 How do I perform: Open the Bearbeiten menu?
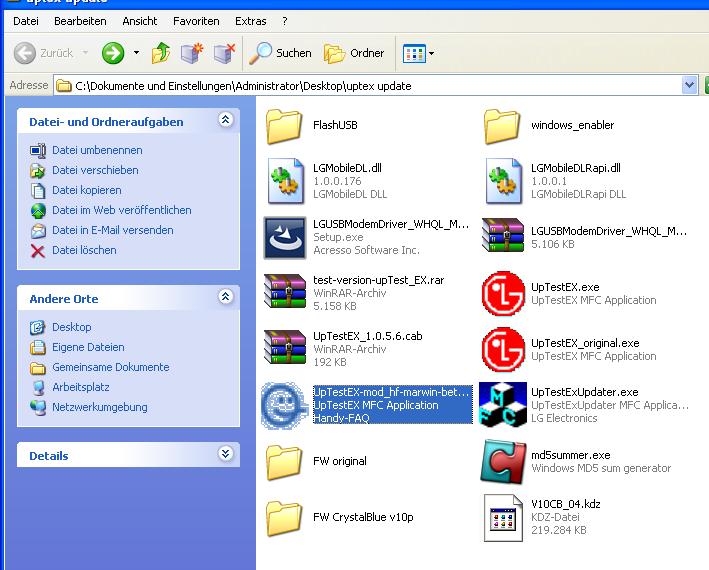pyautogui.click(x=80, y=21)
